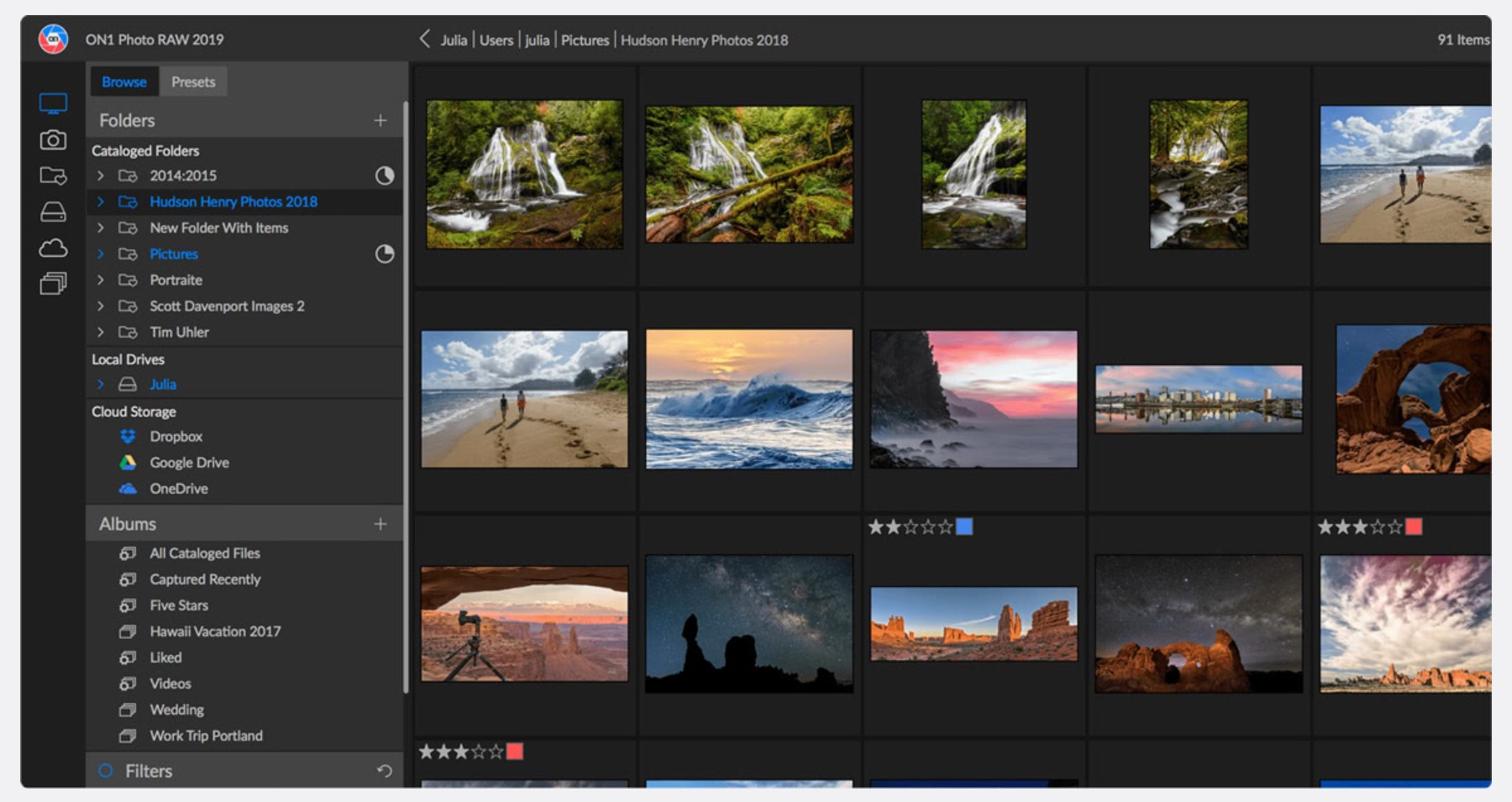Click the cataloging progress indicator beside Pictures folder
This screenshot has height=802, width=1512.
(385, 254)
